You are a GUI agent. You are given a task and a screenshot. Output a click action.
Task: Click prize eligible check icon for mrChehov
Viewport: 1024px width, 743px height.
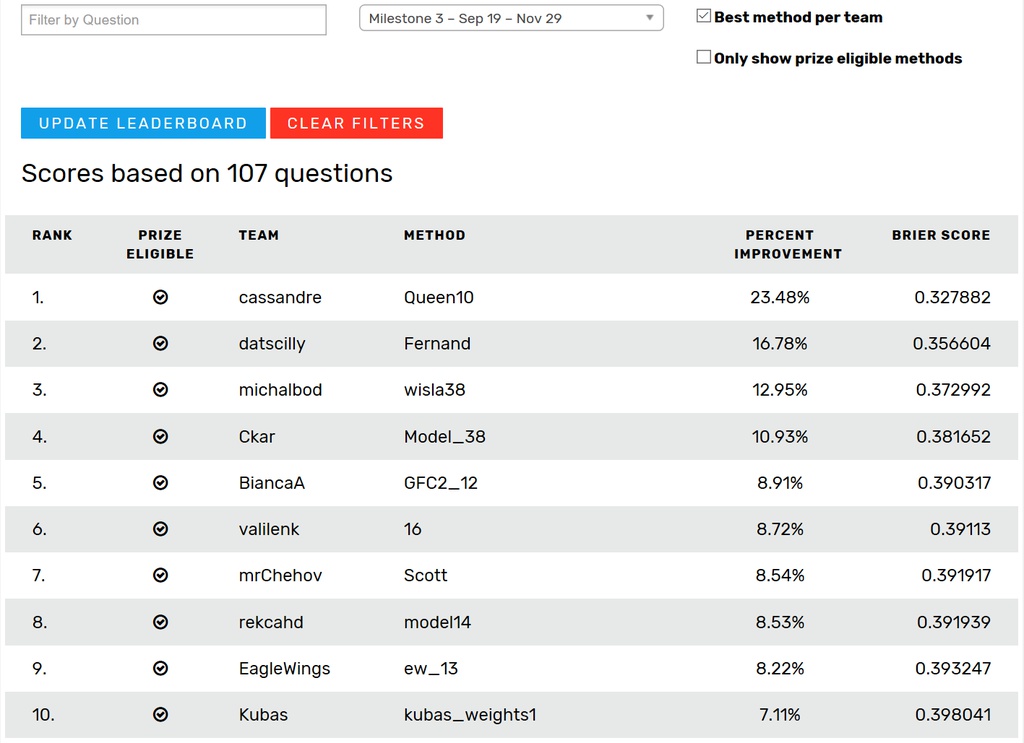point(160,575)
